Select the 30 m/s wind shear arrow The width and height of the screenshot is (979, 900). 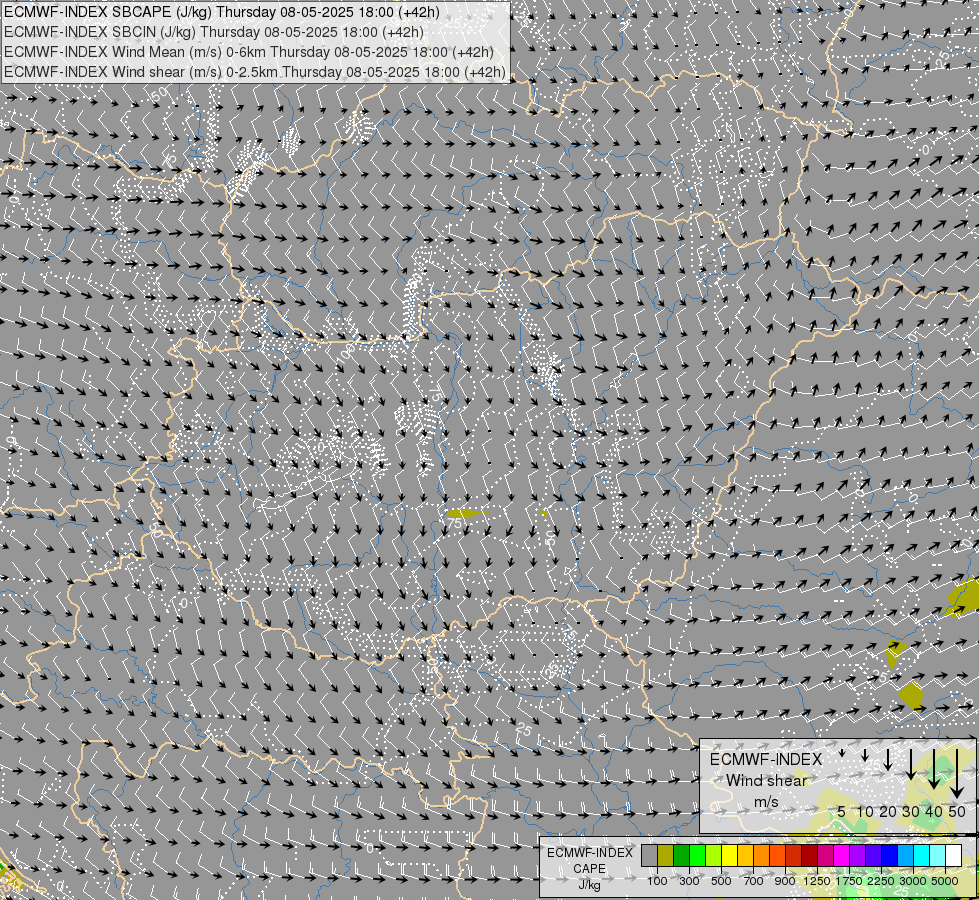point(911,764)
